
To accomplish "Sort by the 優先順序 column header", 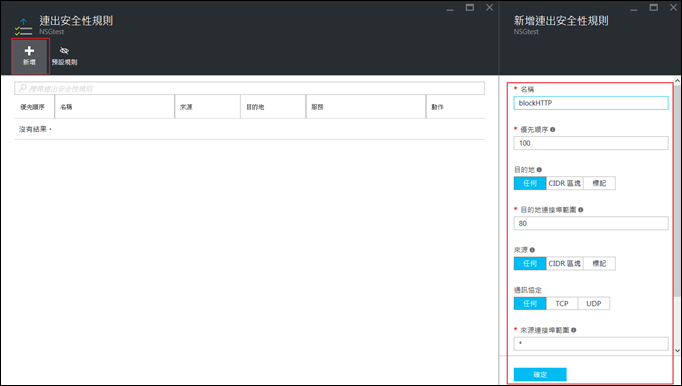I will pos(33,107).
